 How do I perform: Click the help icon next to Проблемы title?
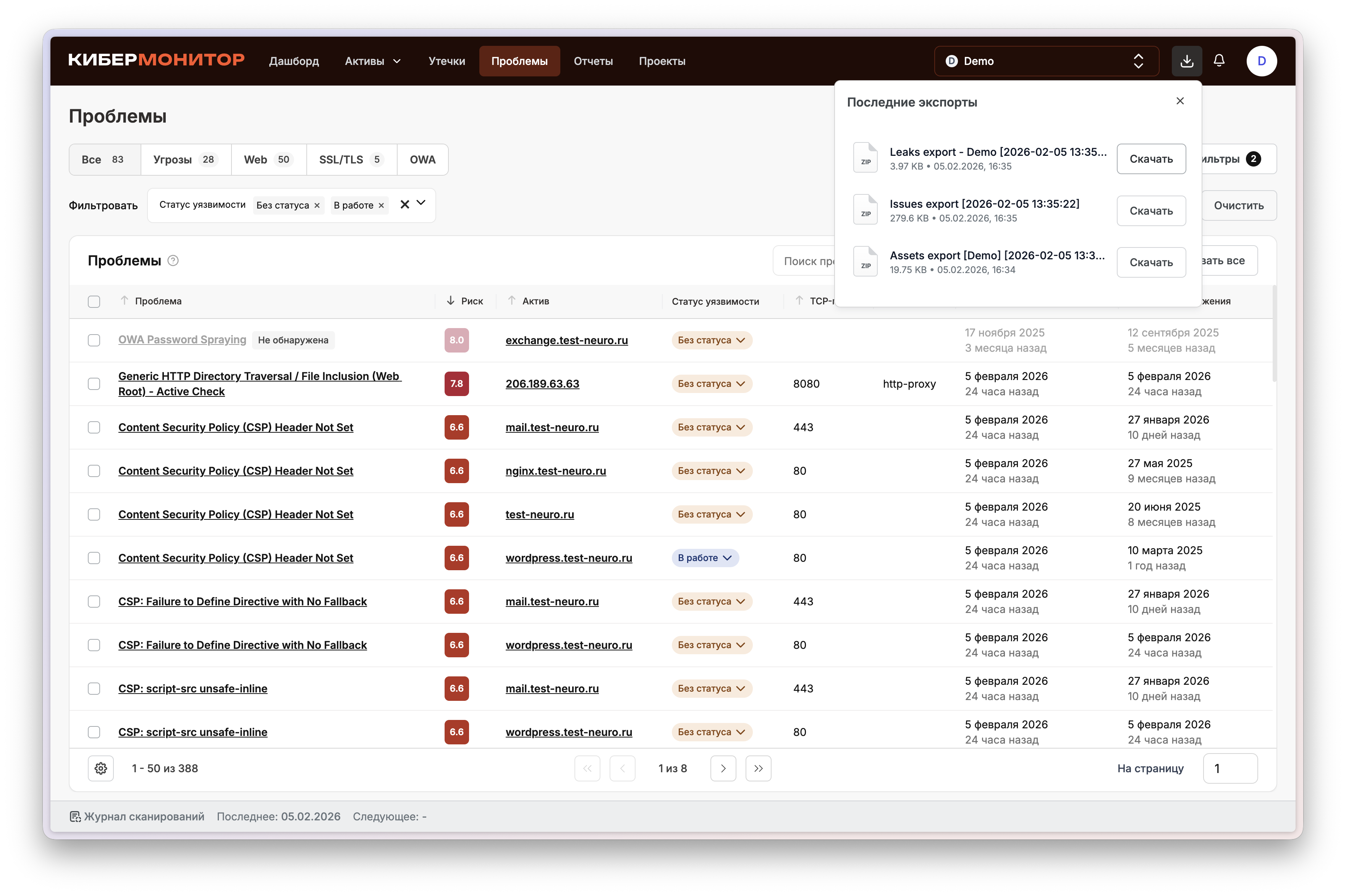pos(173,260)
